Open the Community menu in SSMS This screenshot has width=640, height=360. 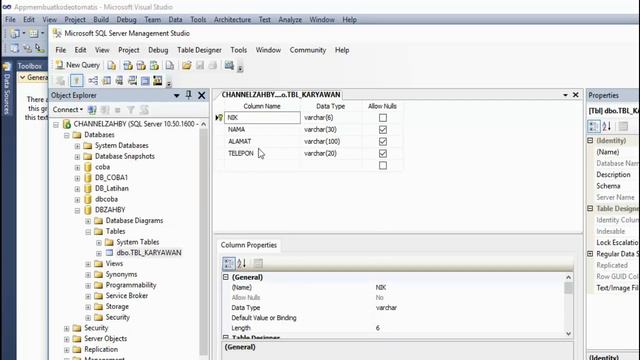point(308,50)
